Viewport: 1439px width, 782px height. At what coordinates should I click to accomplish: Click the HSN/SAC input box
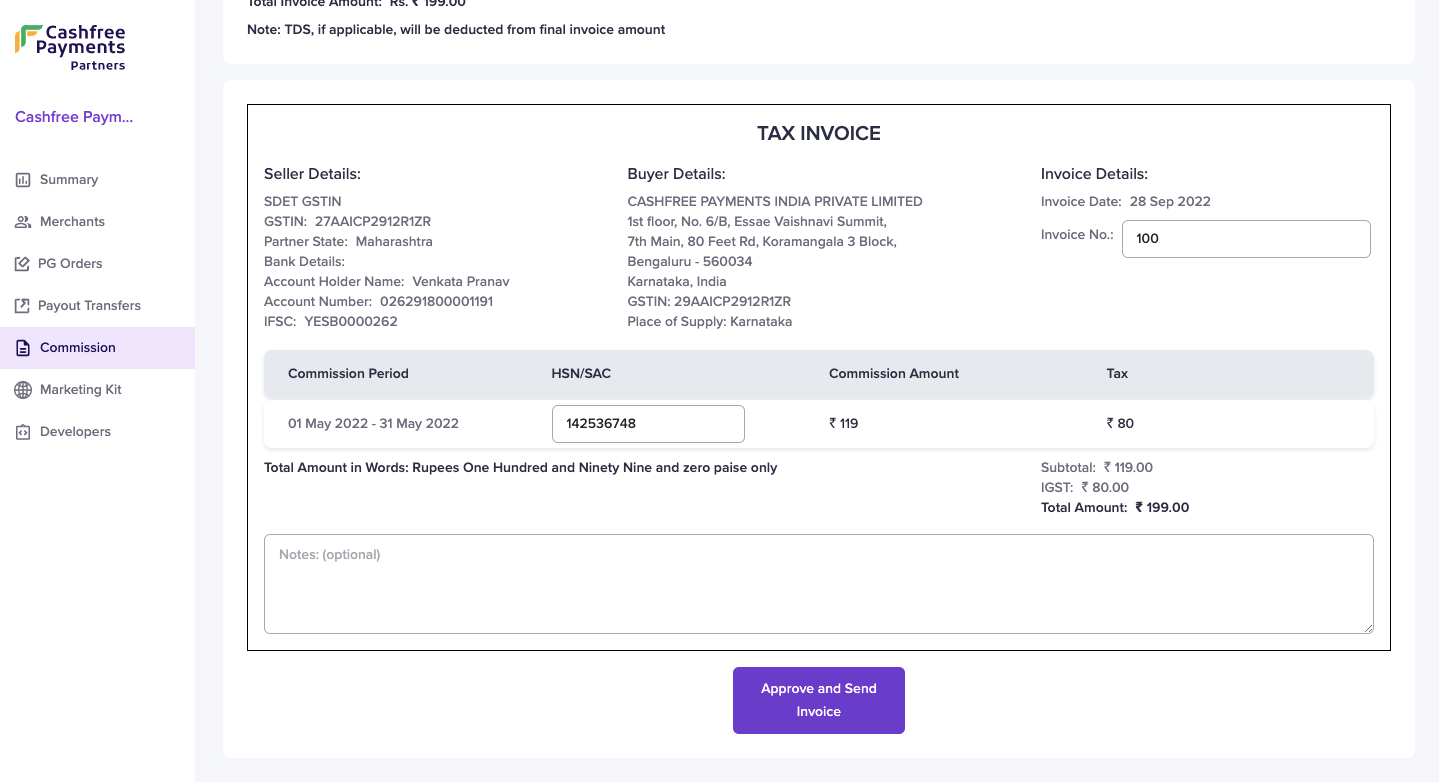point(648,424)
